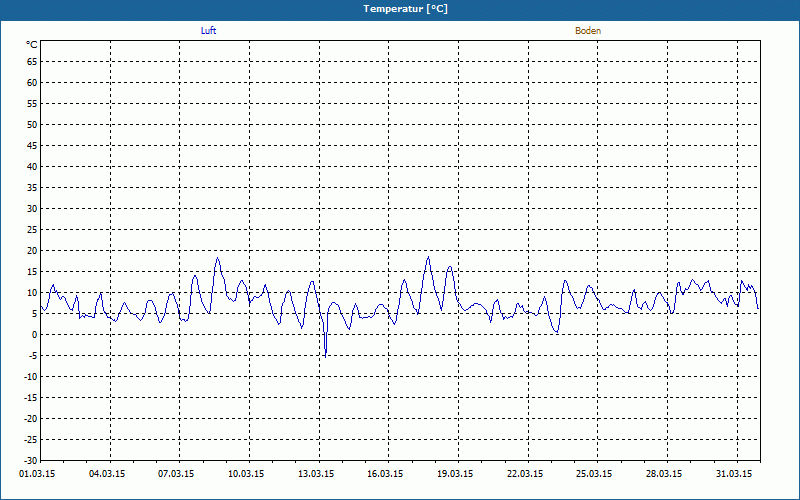Click the 0 value on temperature axis

35,335
